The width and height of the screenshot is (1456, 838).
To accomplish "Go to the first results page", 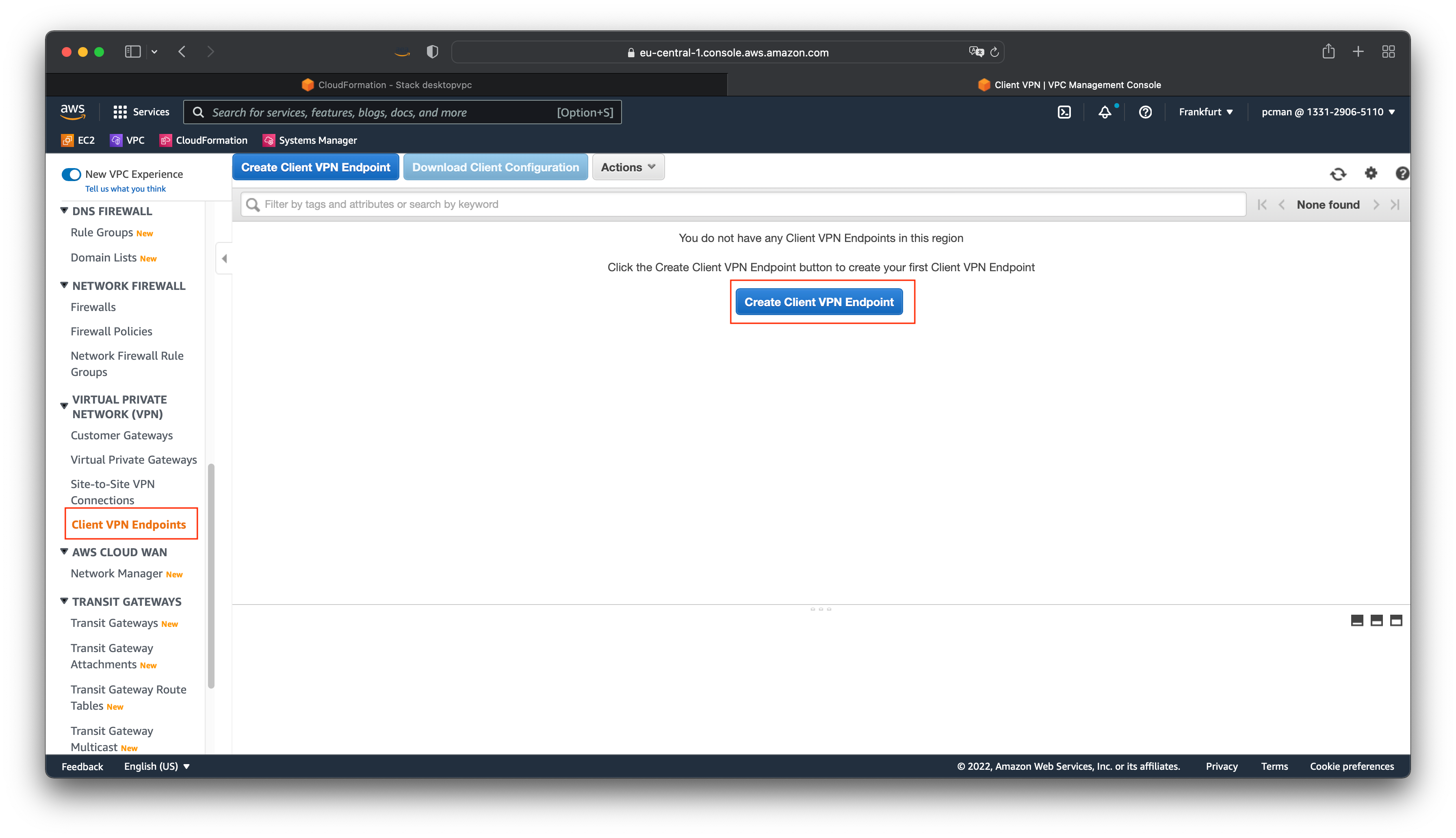I will pyautogui.click(x=1262, y=204).
